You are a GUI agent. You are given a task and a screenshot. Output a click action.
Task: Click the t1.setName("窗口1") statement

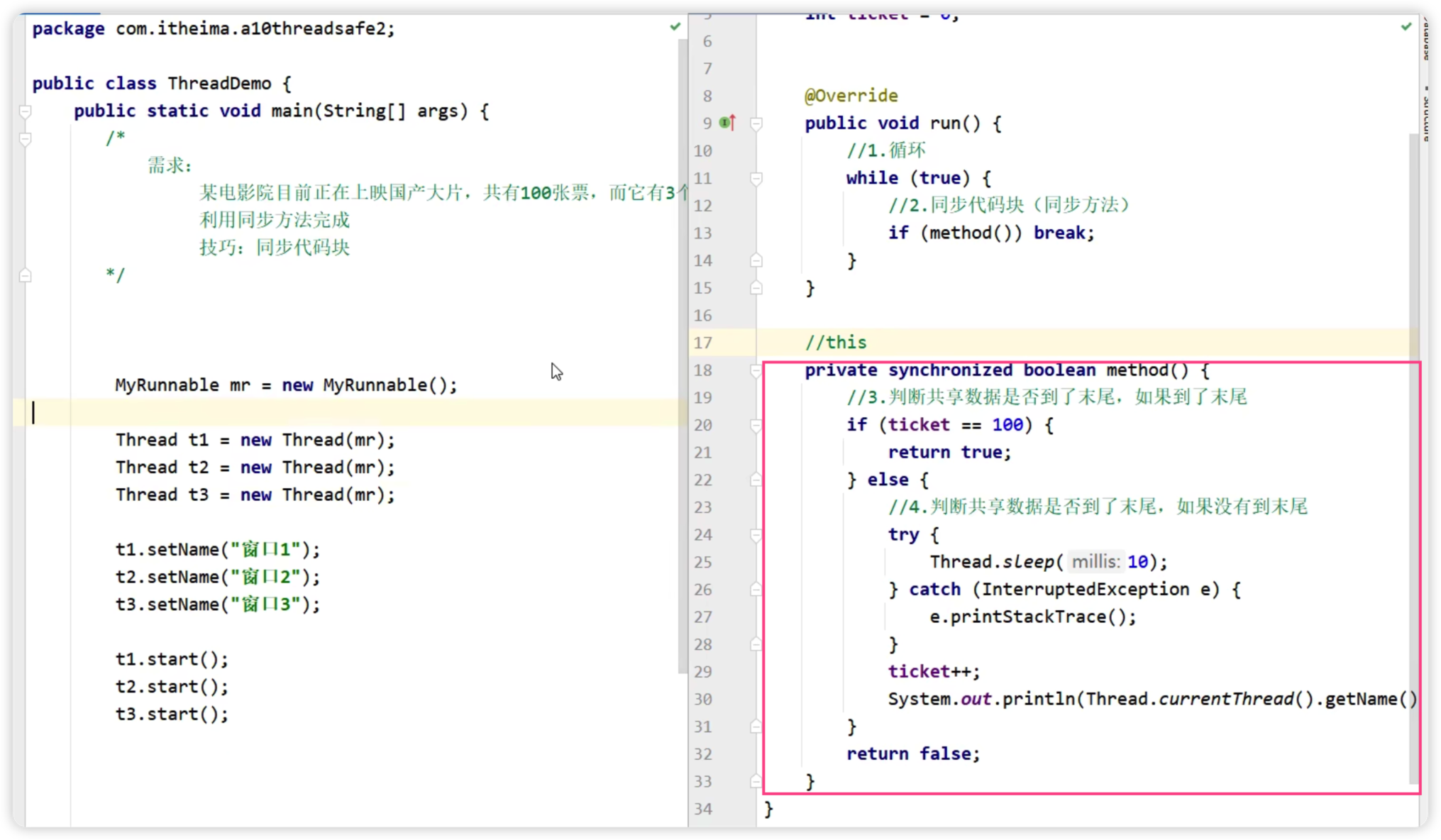[x=218, y=550]
